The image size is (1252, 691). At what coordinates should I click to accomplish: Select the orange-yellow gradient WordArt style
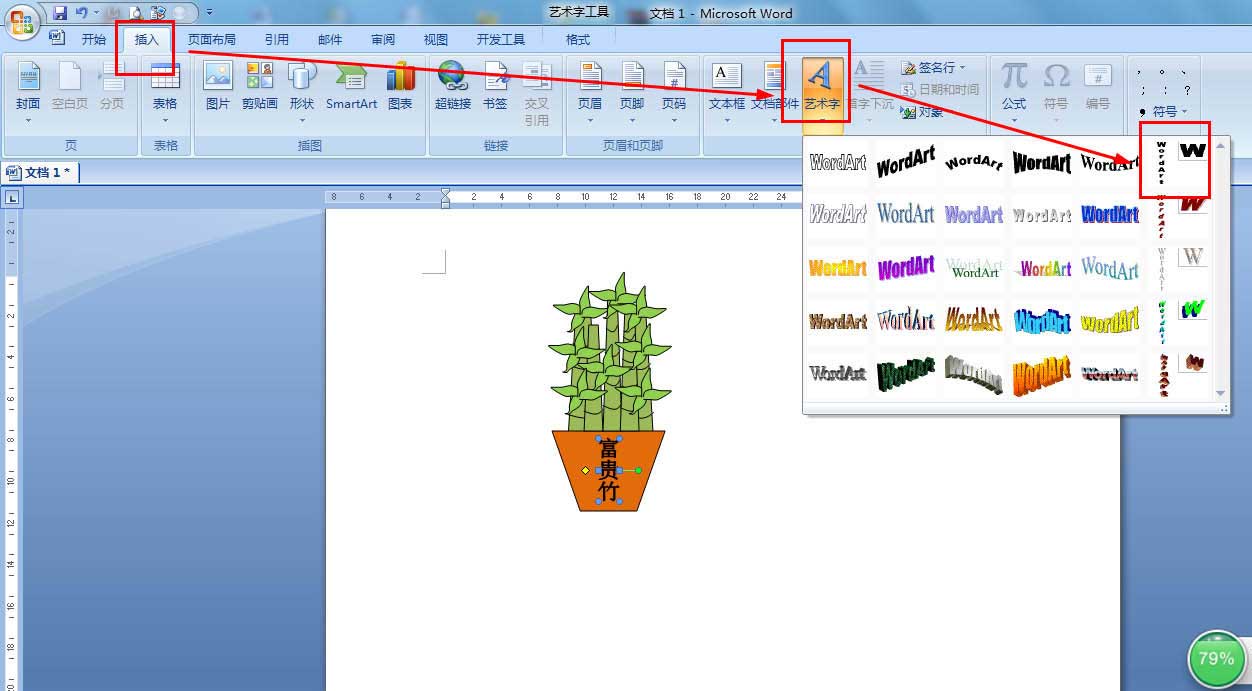point(838,268)
